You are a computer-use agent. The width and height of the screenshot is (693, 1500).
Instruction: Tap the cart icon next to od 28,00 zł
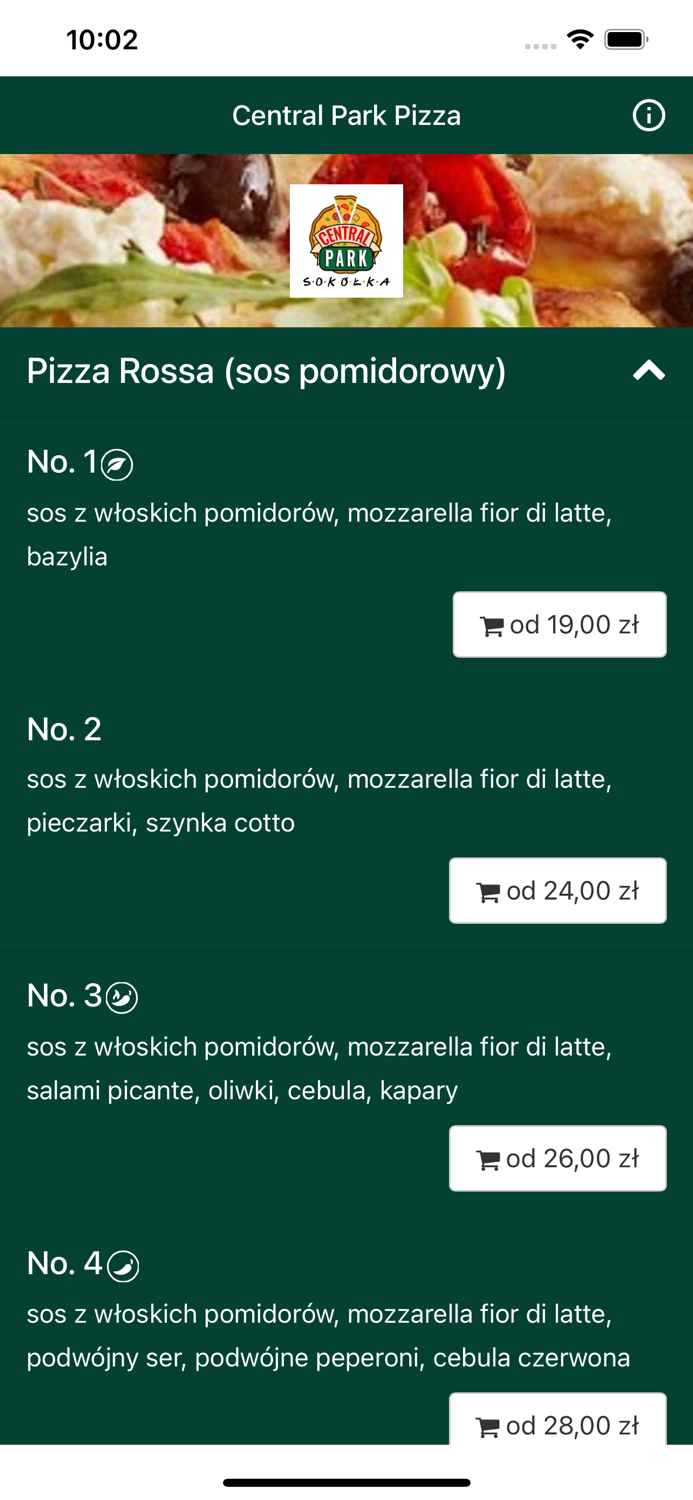pos(489,1424)
